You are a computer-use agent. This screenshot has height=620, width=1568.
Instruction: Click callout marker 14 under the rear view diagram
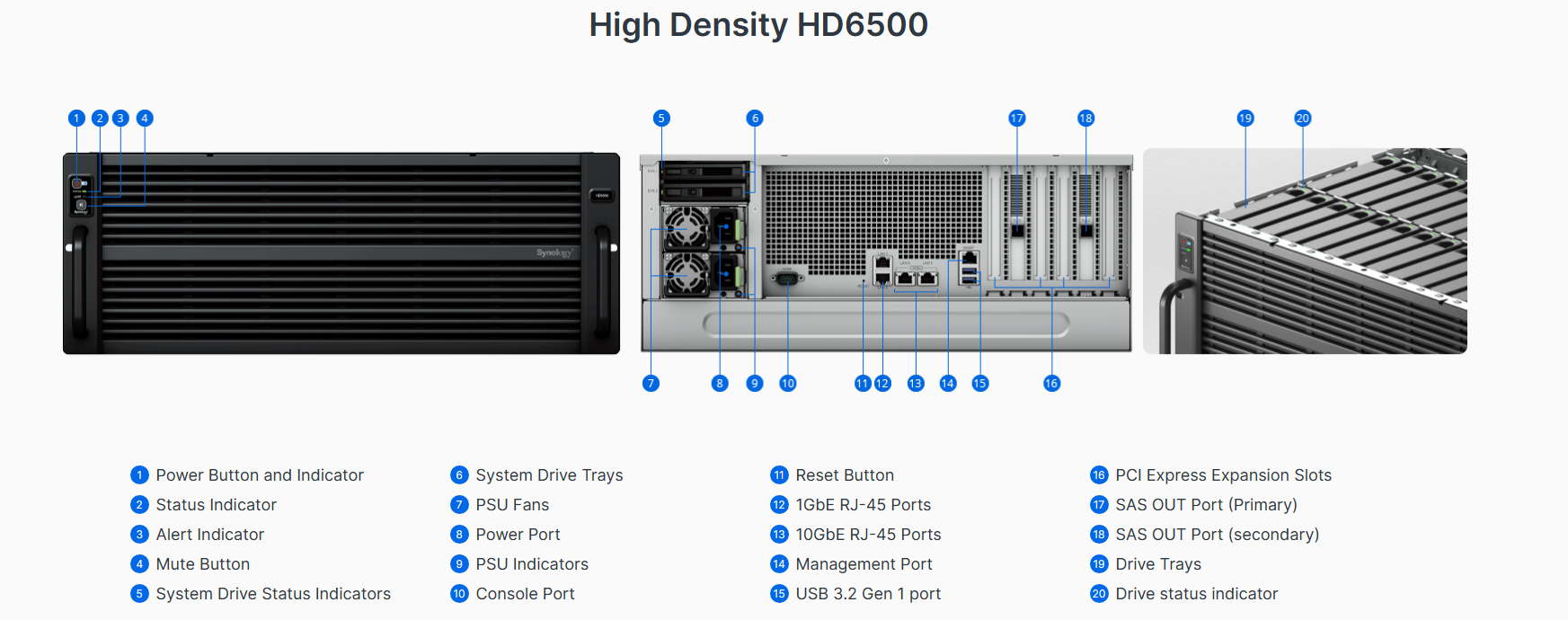point(948,384)
